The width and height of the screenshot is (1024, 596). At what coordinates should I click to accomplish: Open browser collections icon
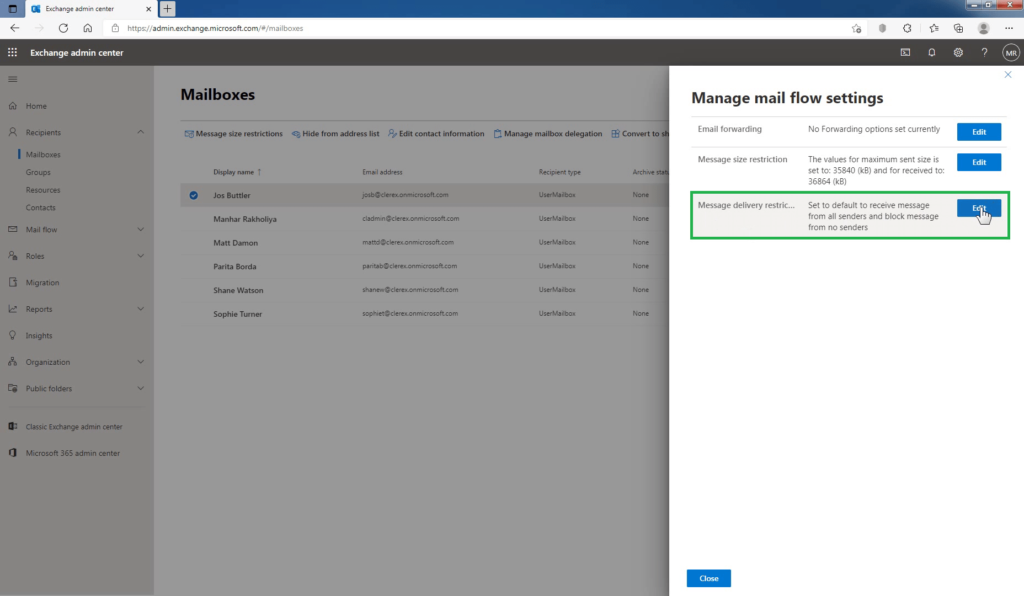[958, 28]
